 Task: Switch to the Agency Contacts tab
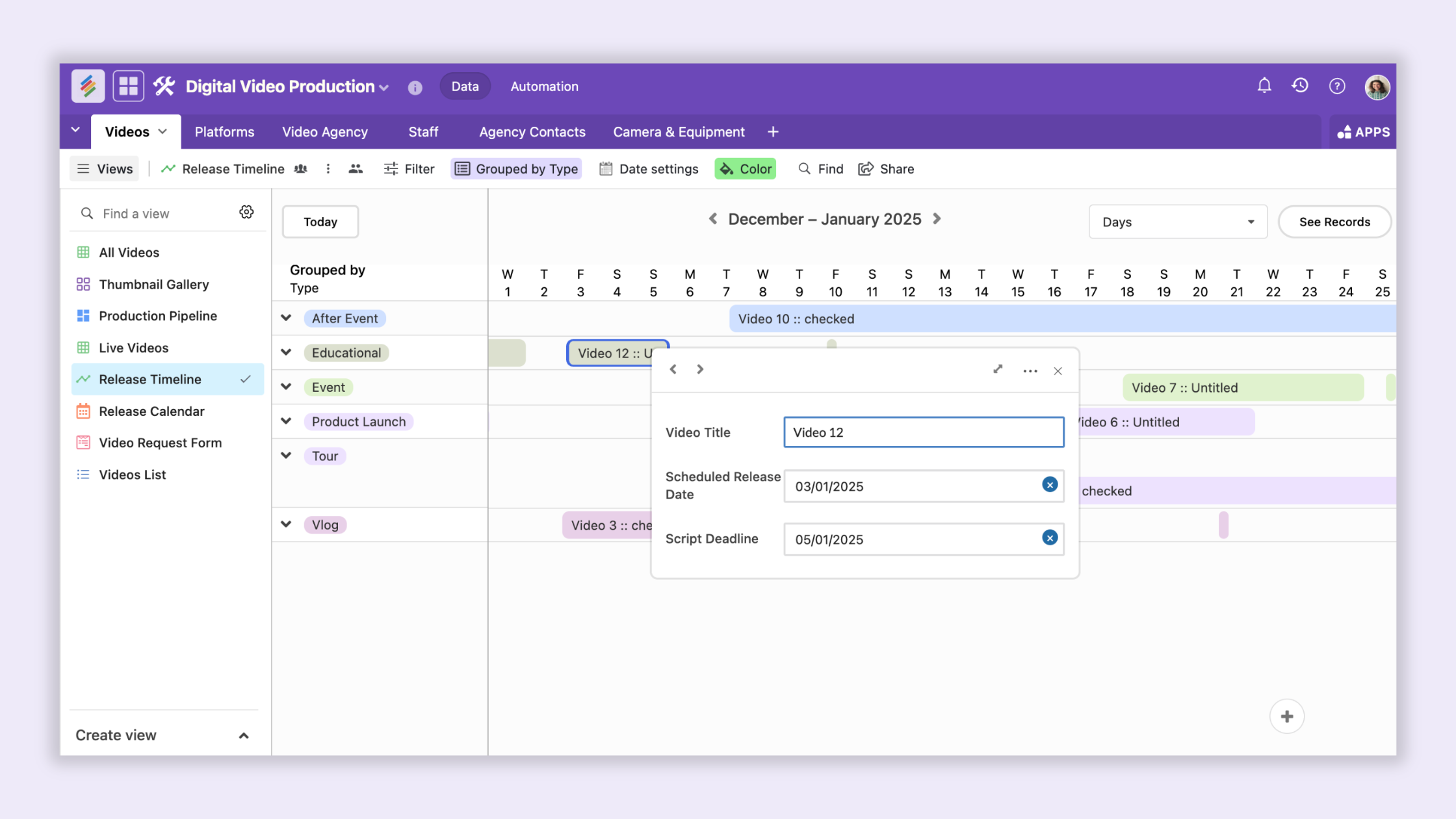coord(532,132)
